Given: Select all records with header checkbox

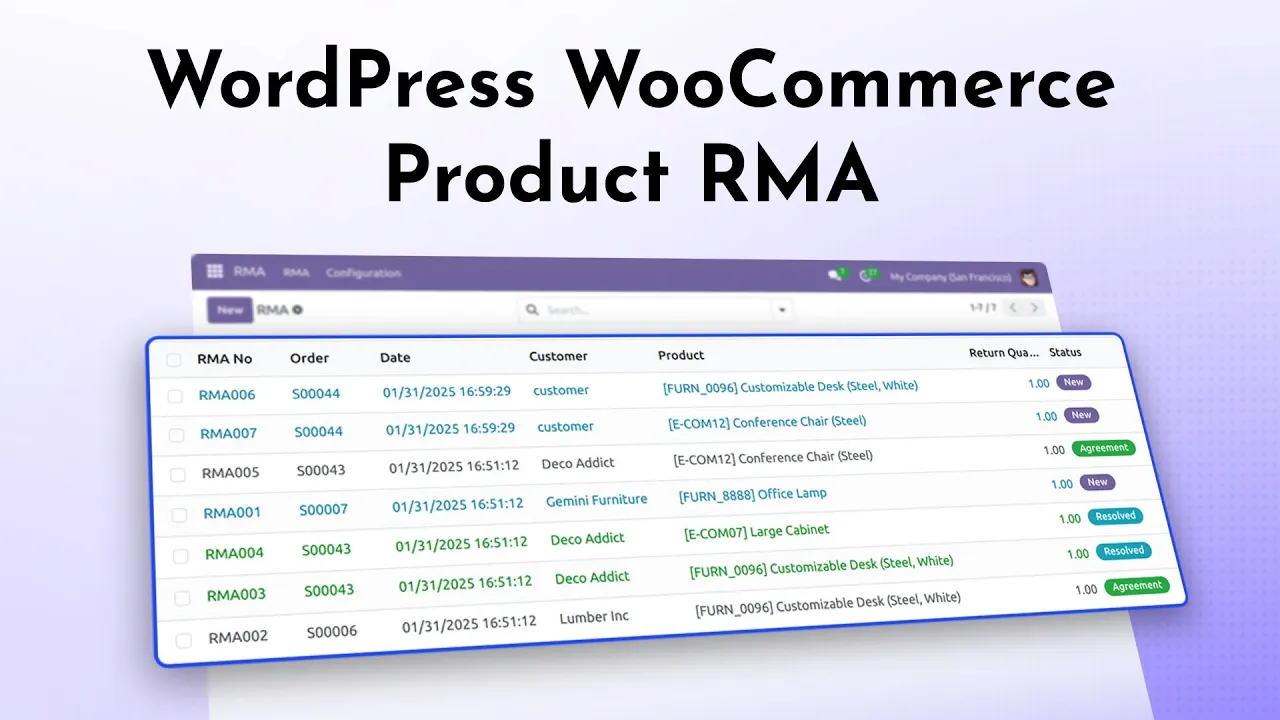Looking at the screenshot, I should (x=172, y=360).
